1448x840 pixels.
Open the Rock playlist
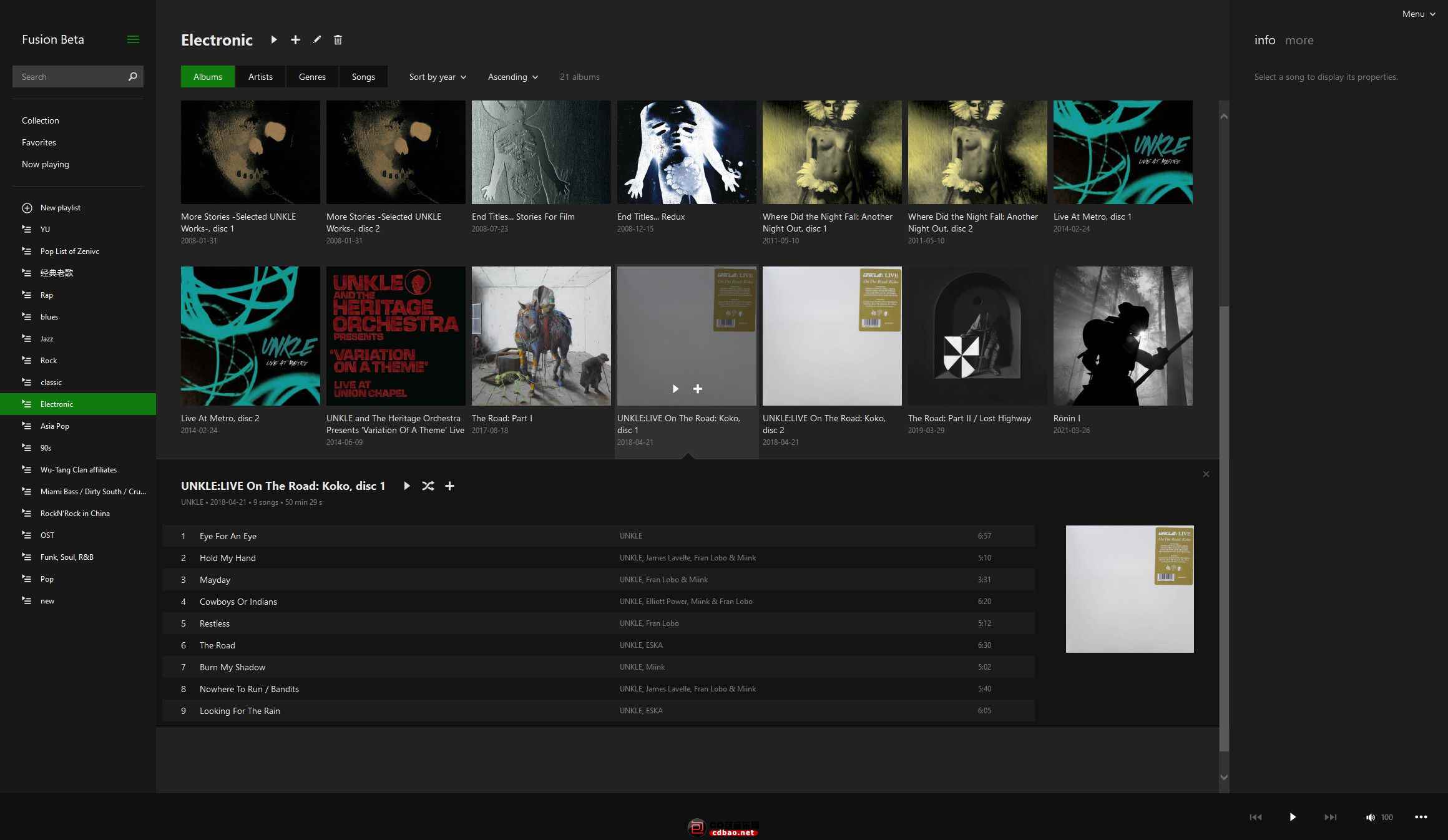tap(78, 361)
